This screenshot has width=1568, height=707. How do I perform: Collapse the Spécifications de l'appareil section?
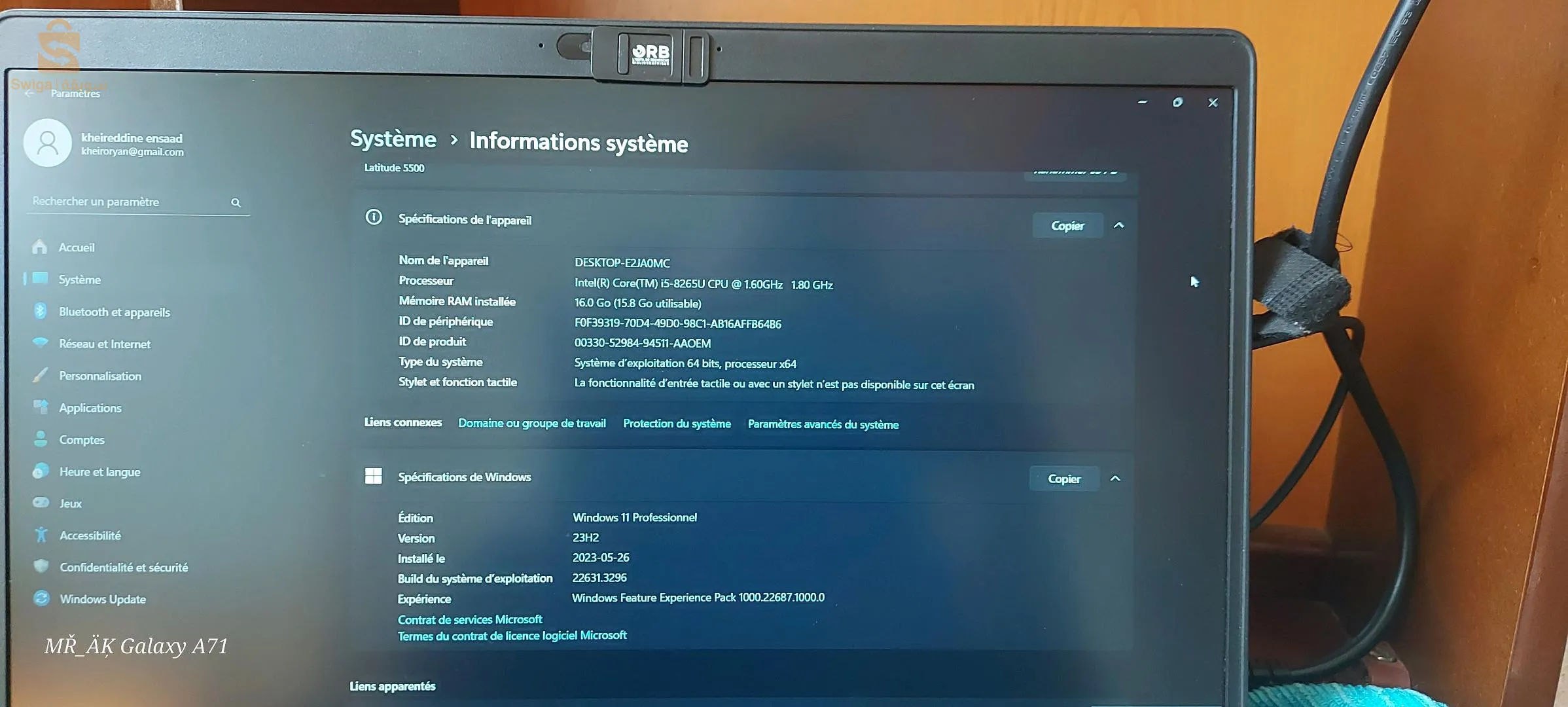(1118, 225)
